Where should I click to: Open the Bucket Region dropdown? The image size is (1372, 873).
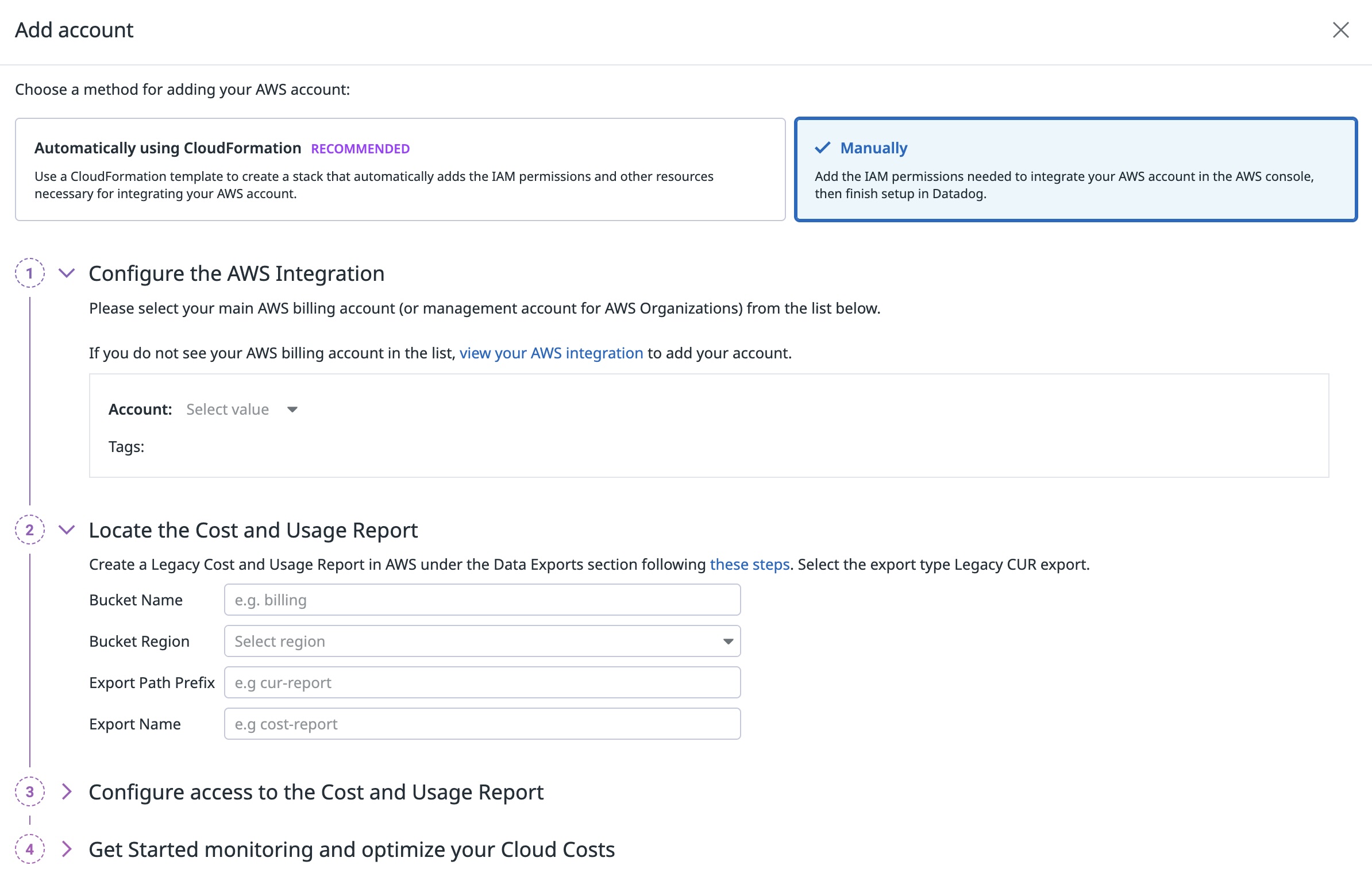pyautogui.click(x=481, y=641)
